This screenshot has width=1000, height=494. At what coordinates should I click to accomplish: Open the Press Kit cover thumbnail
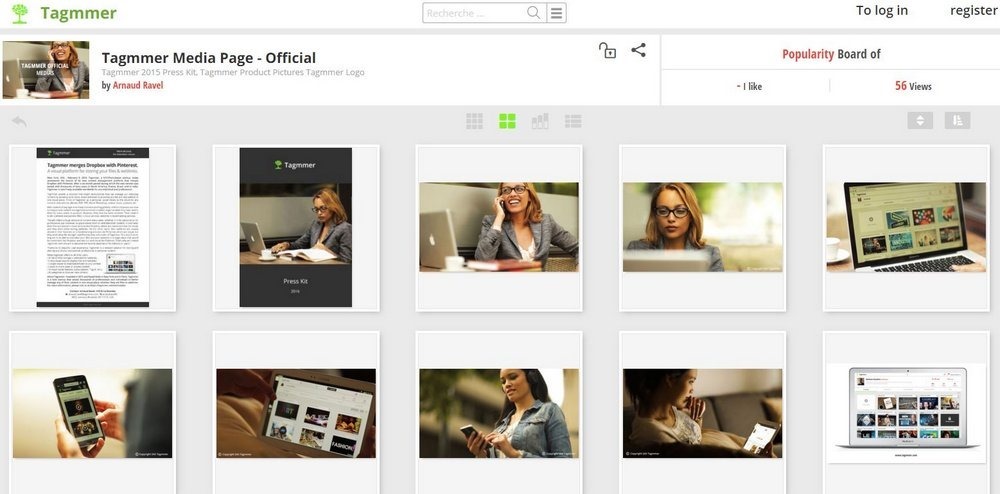point(296,227)
